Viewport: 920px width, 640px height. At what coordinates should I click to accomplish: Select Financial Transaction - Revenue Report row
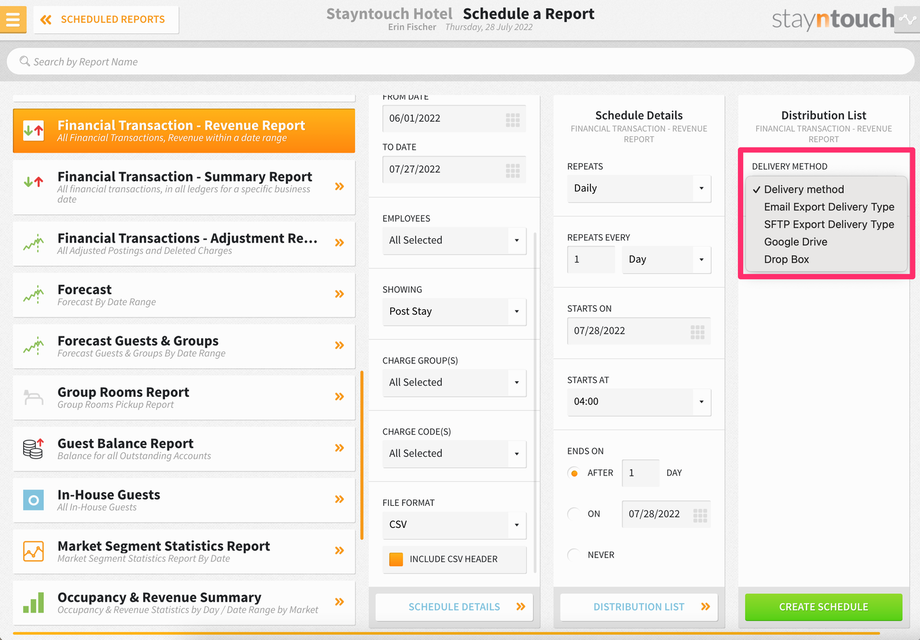point(184,131)
